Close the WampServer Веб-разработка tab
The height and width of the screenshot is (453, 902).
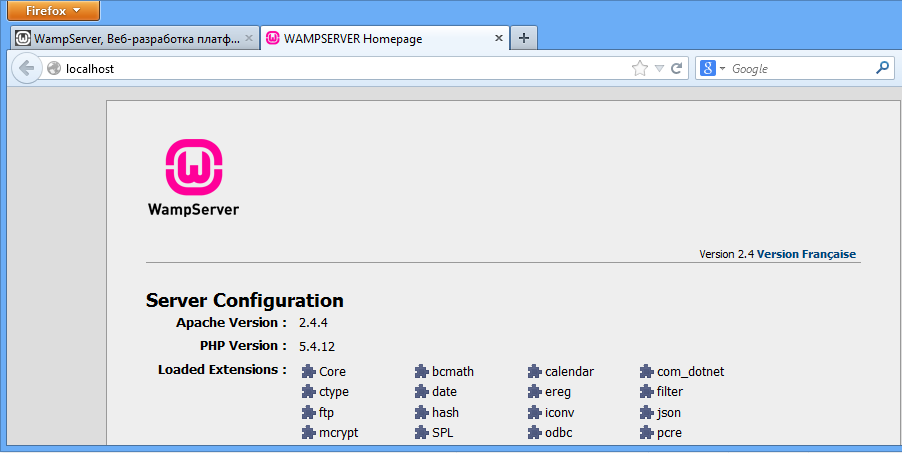pos(248,38)
